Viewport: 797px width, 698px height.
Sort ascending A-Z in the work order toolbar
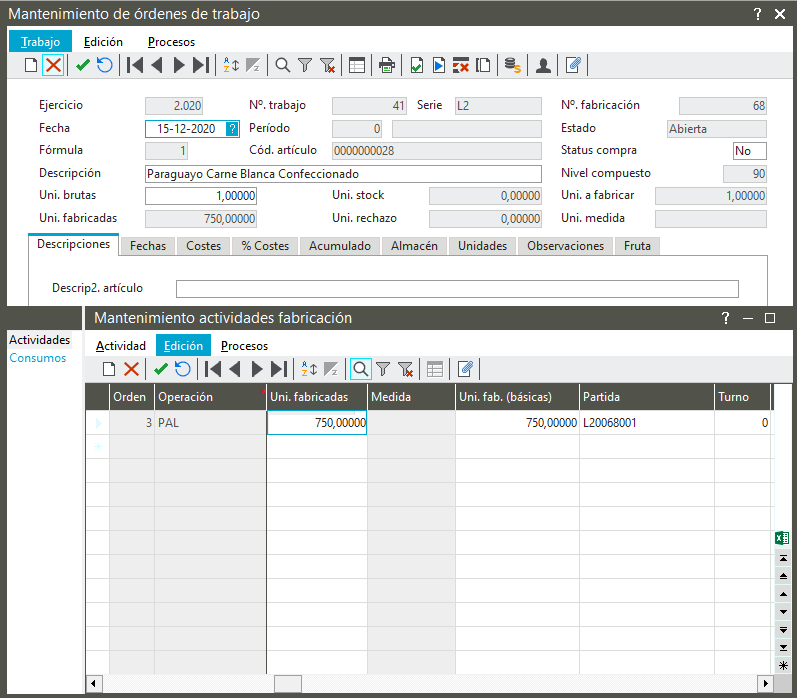230,66
